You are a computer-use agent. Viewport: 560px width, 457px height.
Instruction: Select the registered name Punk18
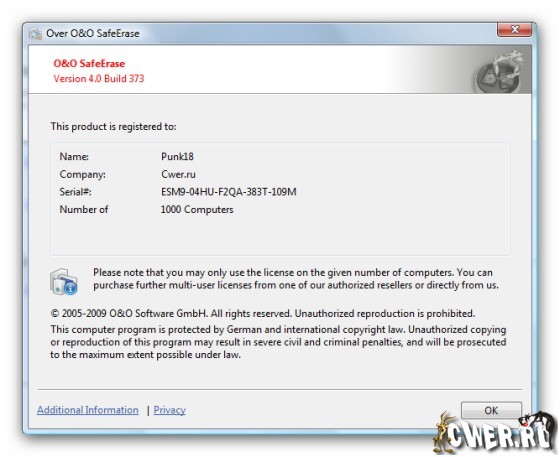click(177, 157)
